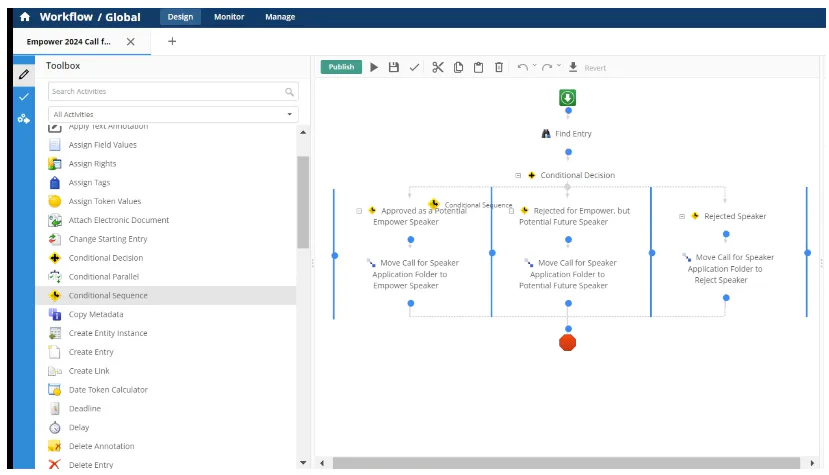Image resolution: width=829 pixels, height=475 pixels.
Task: Close the Empower 2024 Call tab
Action: (x=131, y=41)
